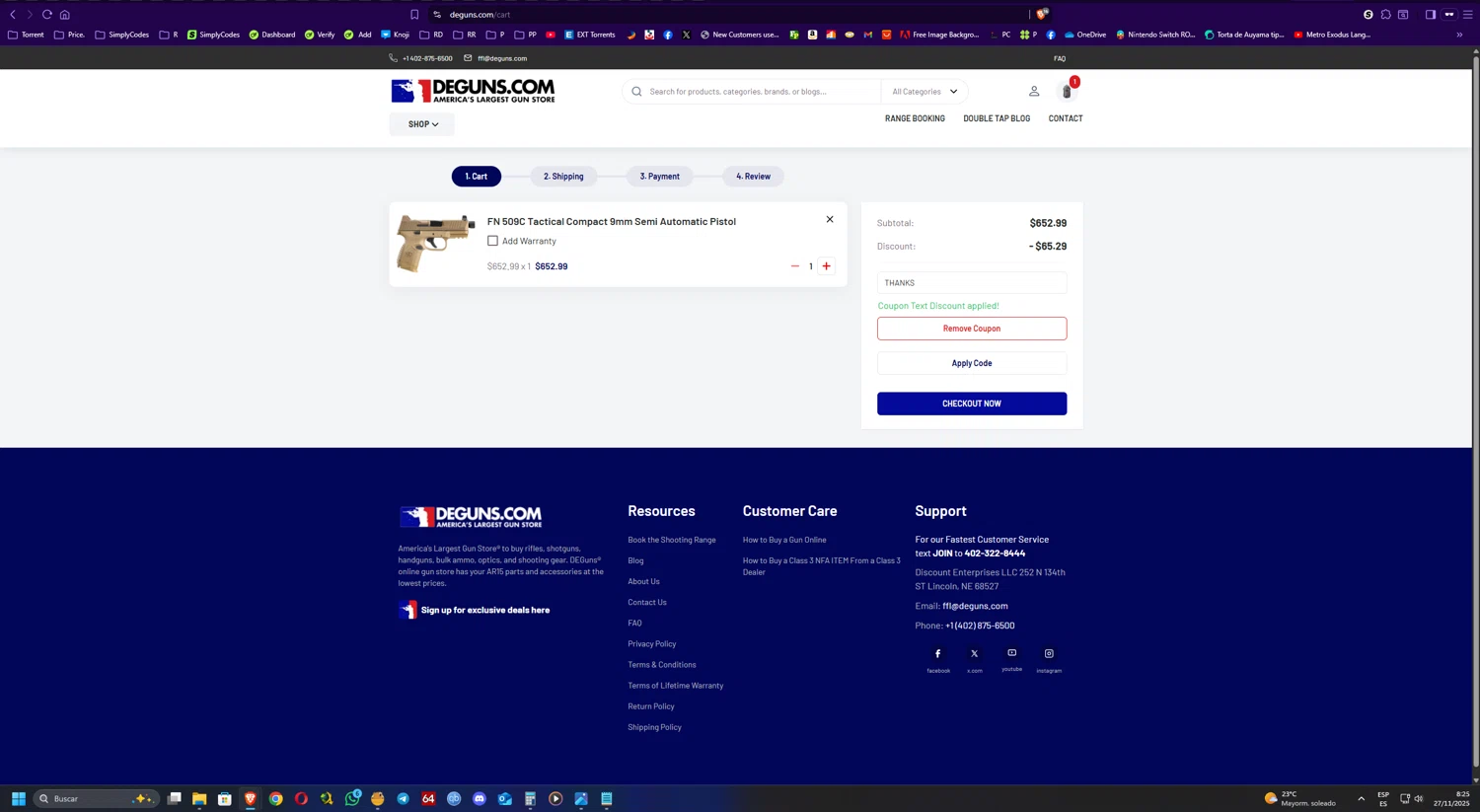Viewport: 1480px width, 812px height.
Task: Open Facebook social icon in footer
Action: (x=938, y=654)
